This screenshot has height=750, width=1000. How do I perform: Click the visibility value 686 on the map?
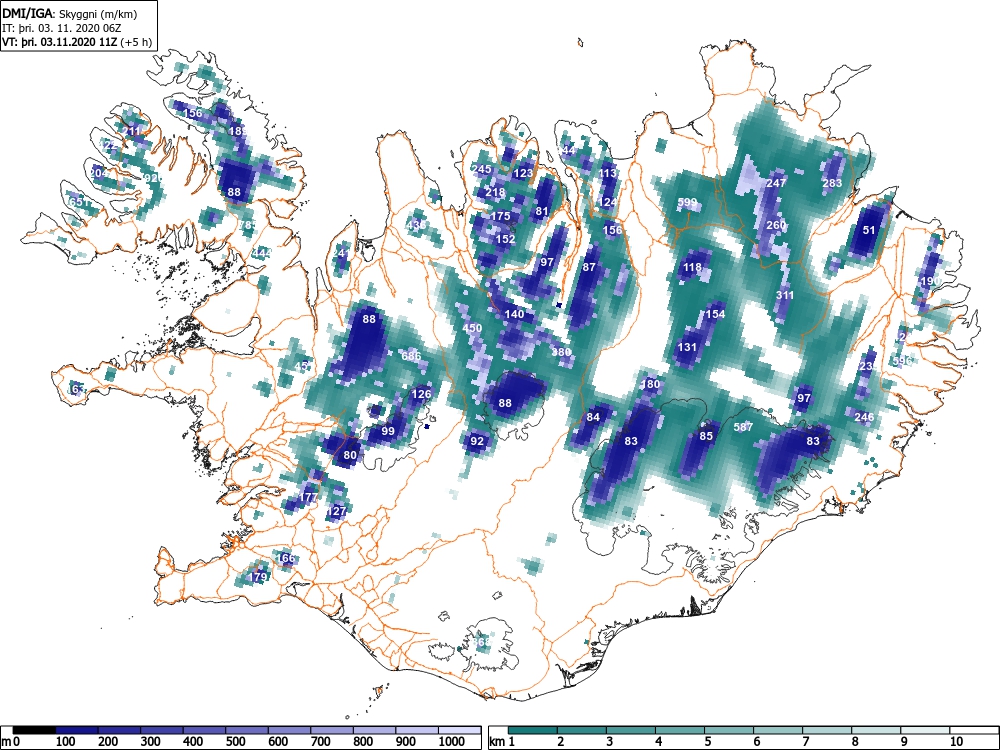point(411,356)
